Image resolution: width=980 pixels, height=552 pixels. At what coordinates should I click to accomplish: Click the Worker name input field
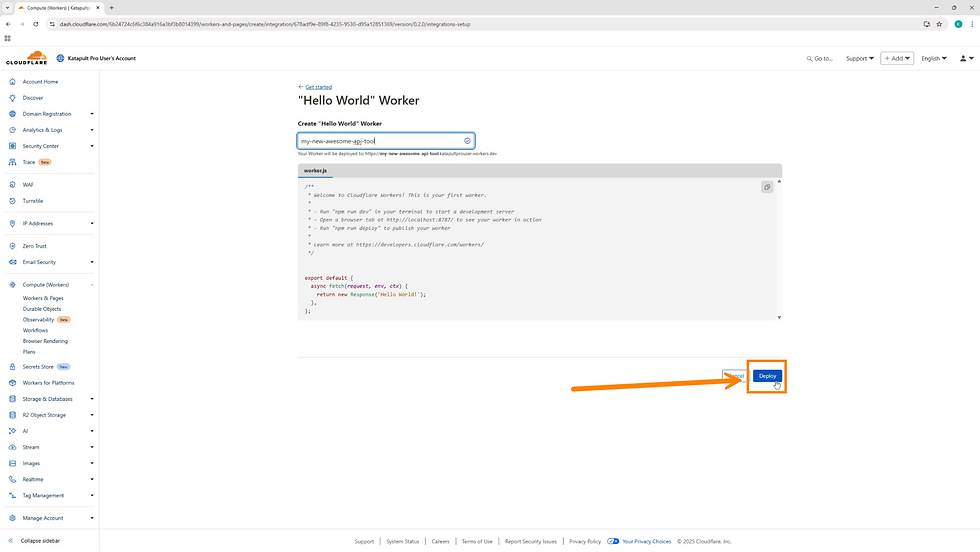point(386,141)
